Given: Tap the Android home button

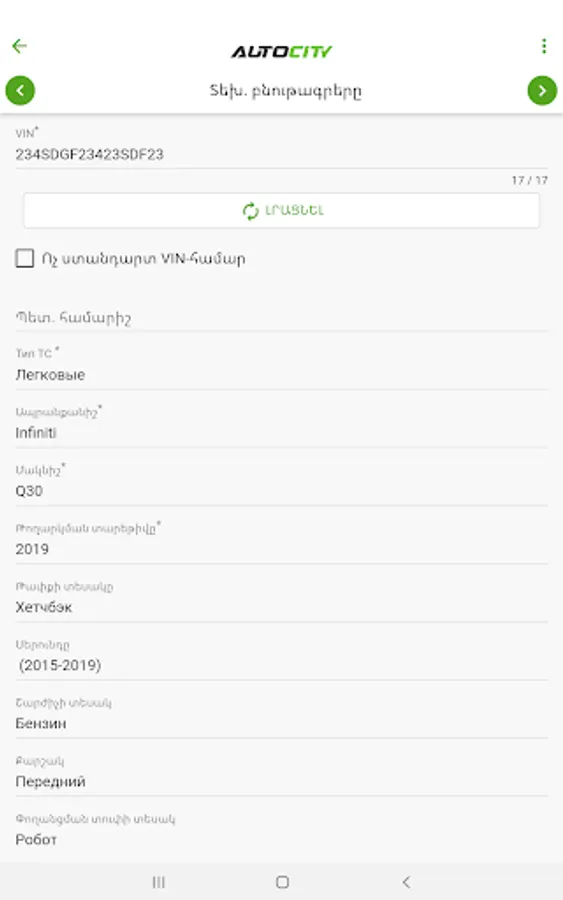Looking at the screenshot, I should [282, 882].
